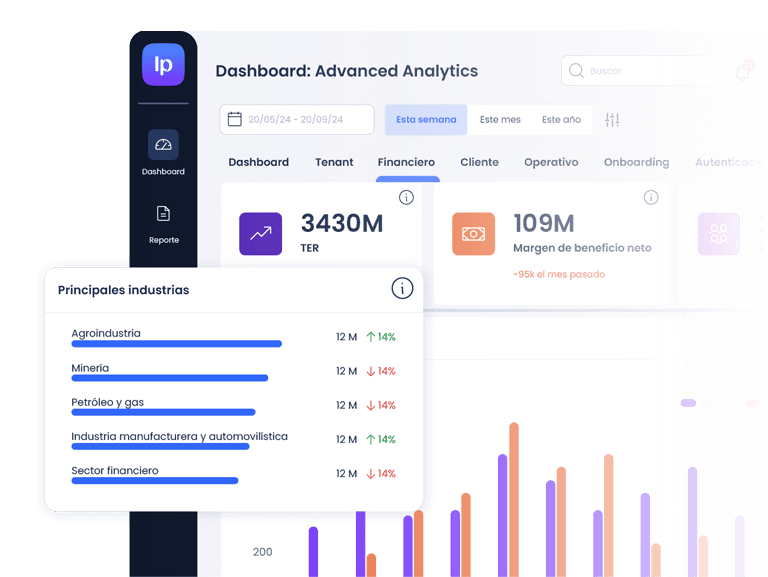Click Agroindustria 12 M value
This screenshot has height=577, width=768.
[x=346, y=337]
